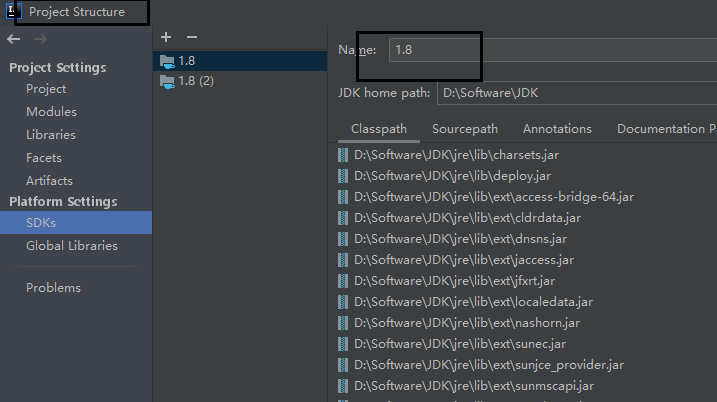
Task: Click the JDK home path field
Action: (x=577, y=93)
